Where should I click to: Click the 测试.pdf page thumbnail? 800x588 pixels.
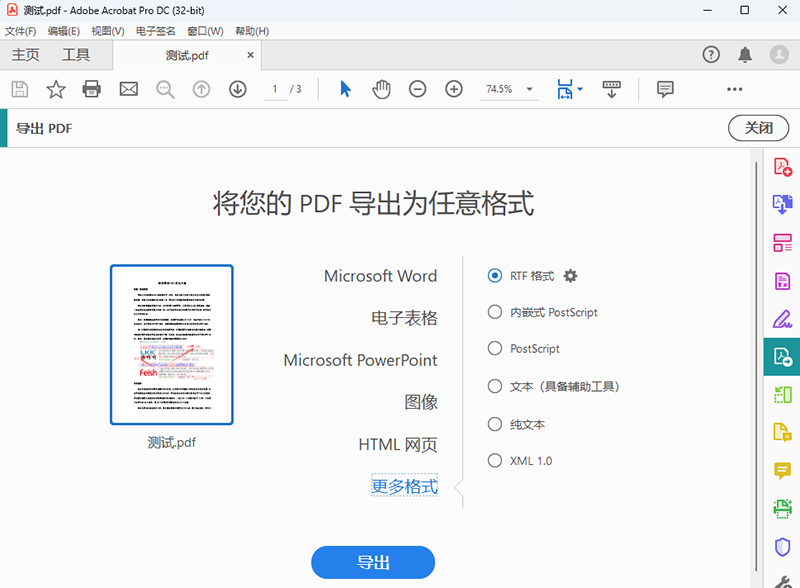click(x=171, y=345)
